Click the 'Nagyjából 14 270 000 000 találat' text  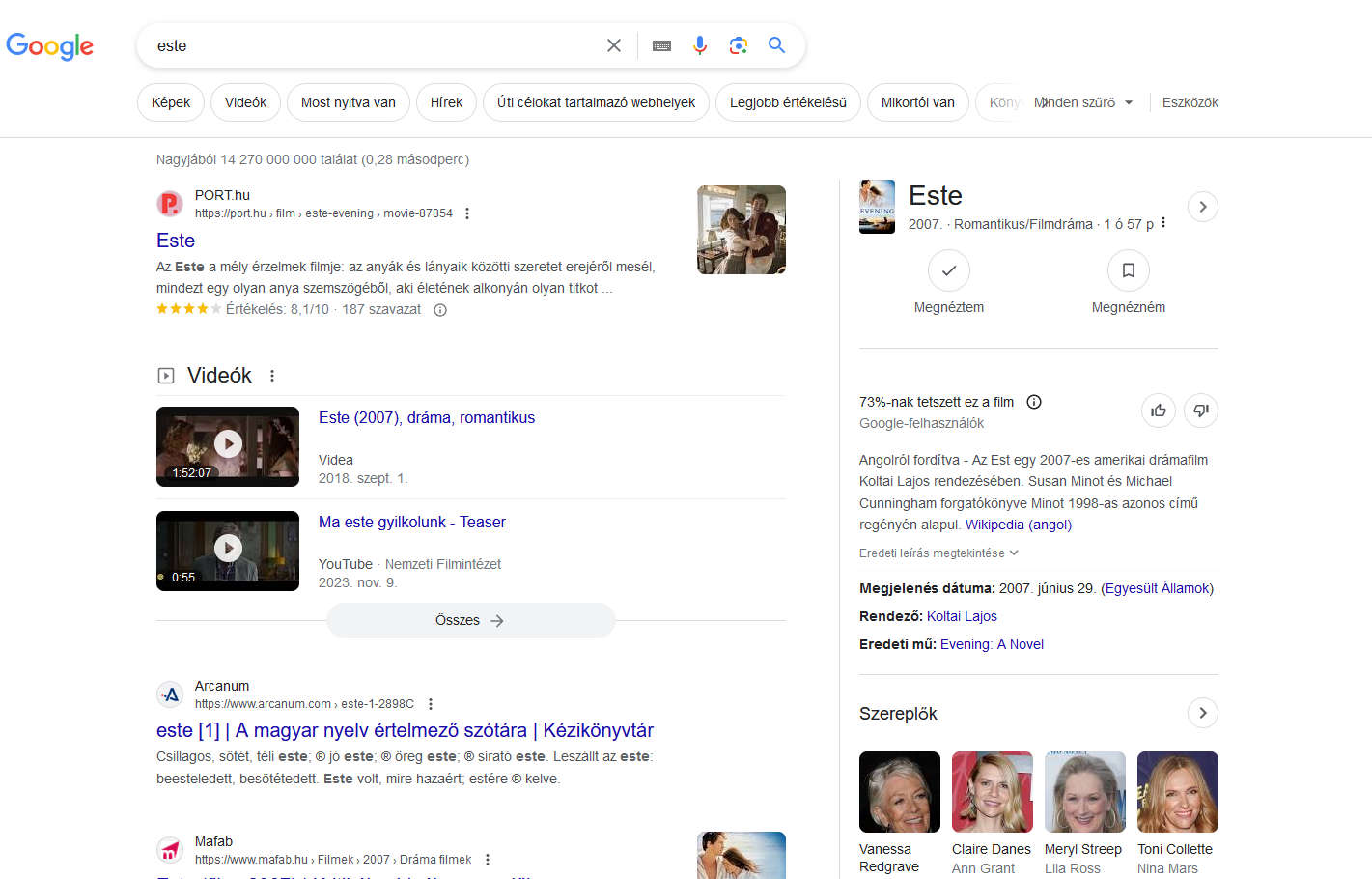coord(256,159)
